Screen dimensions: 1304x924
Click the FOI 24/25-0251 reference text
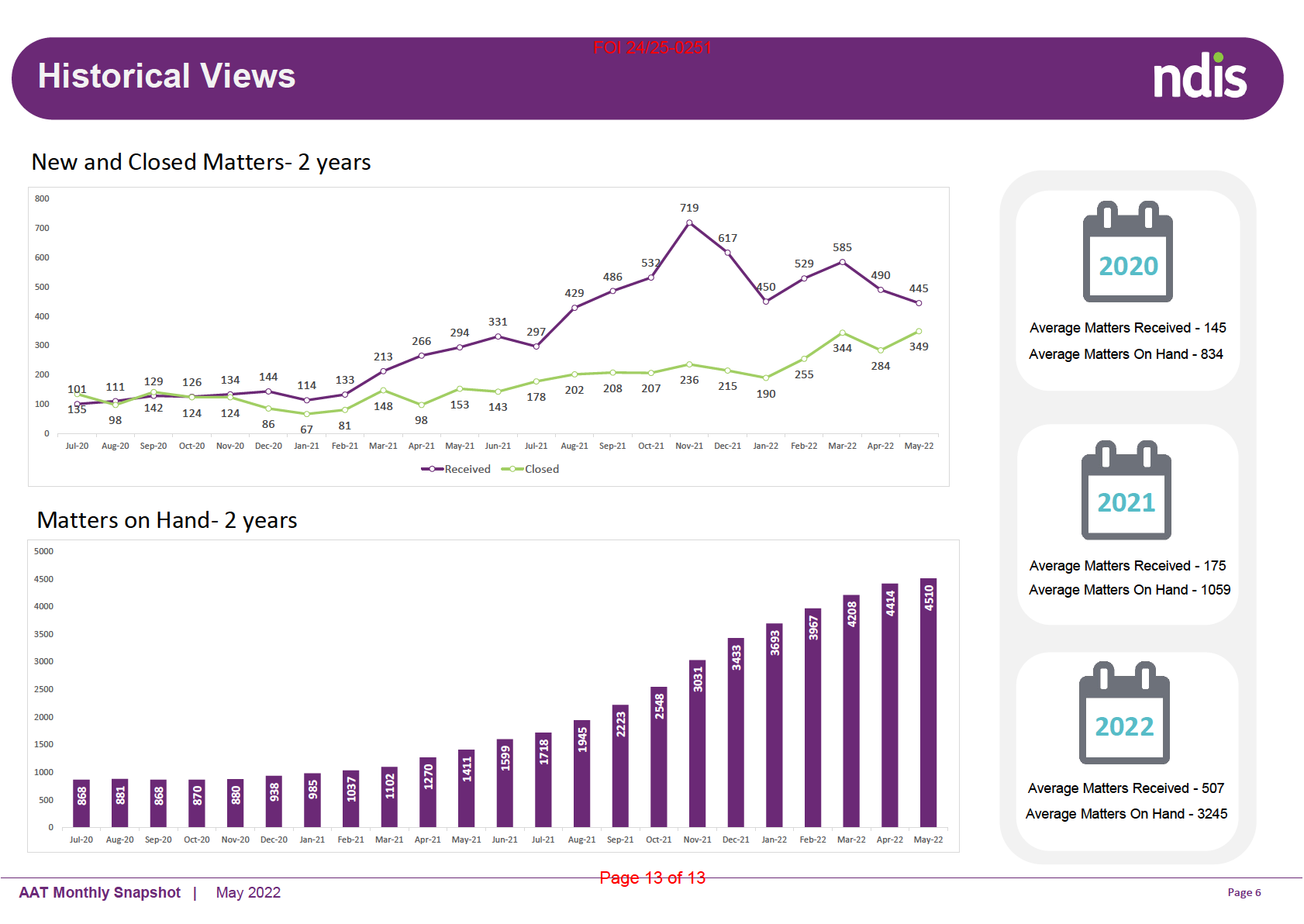pos(652,48)
